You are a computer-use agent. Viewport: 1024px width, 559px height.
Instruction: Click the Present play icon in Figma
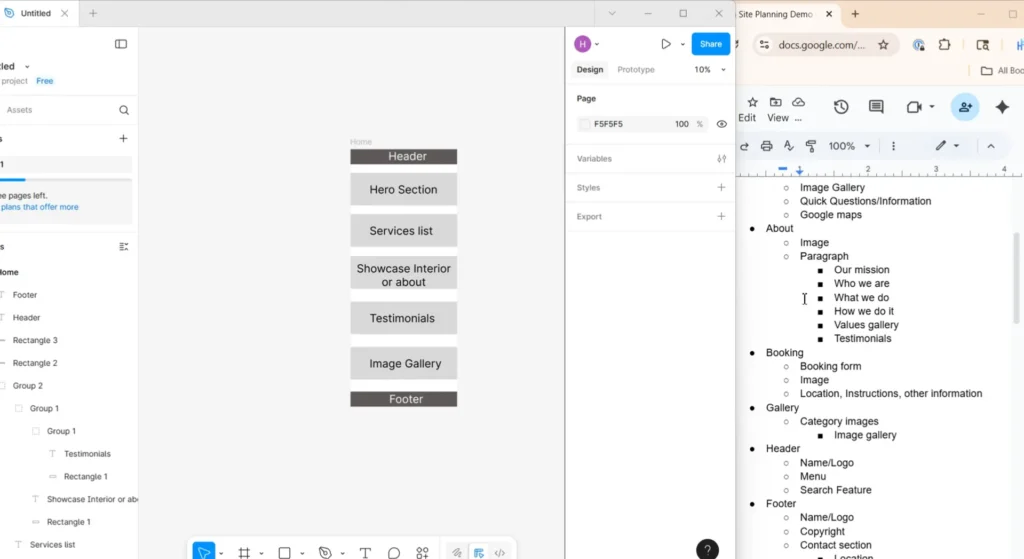(x=666, y=44)
